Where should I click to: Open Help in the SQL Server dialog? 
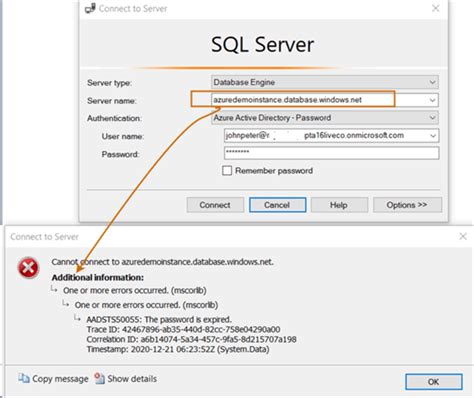pos(339,205)
